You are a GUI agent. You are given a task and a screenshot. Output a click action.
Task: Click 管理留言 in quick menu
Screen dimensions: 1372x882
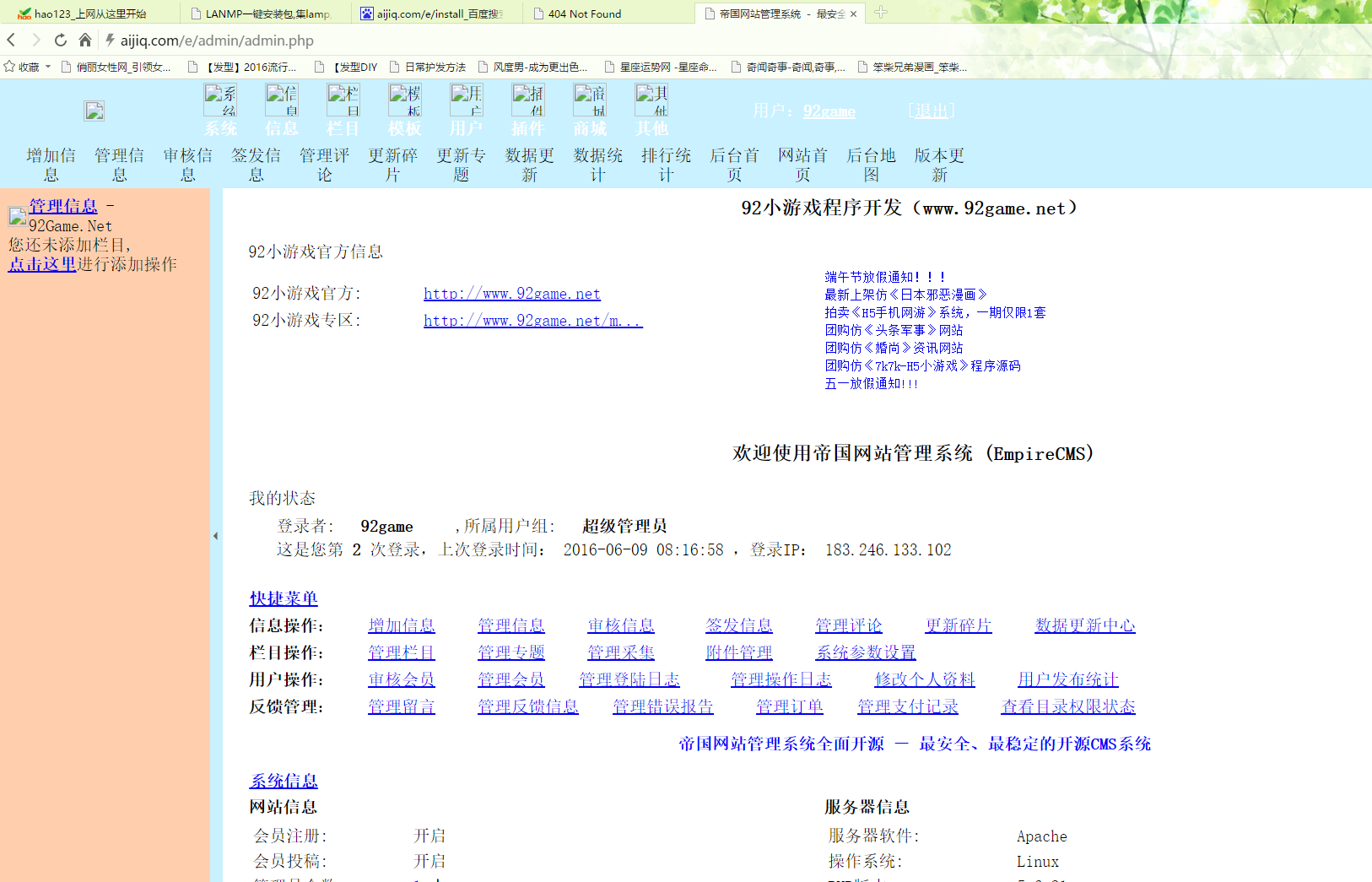[402, 706]
